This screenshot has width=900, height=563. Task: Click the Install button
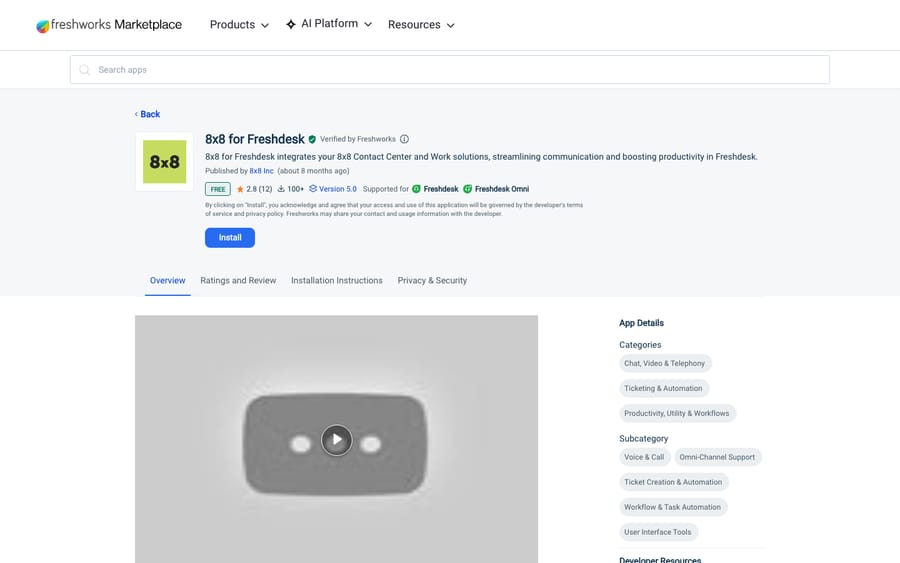tap(230, 238)
